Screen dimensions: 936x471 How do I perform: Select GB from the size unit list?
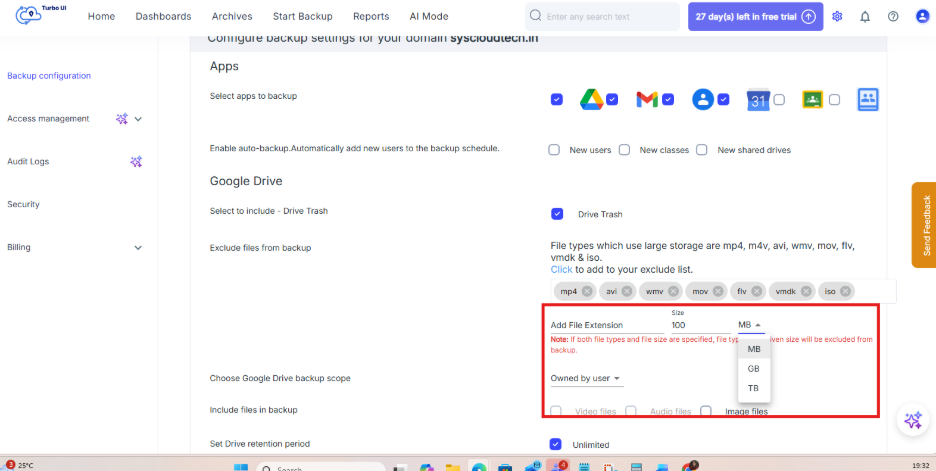coord(754,369)
